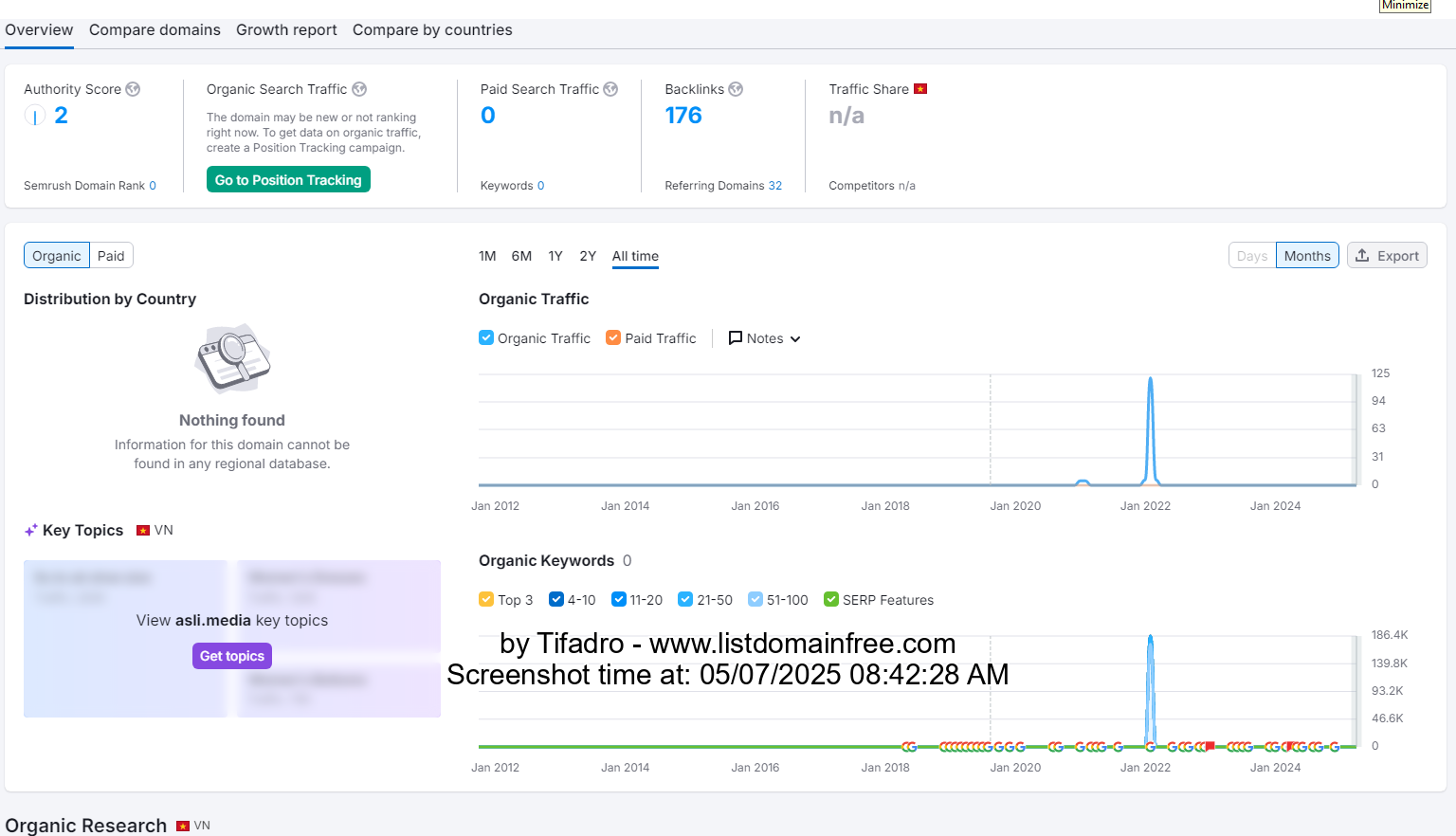The height and width of the screenshot is (836, 1456).
Task: Open Backlinks info icon
Action: pyautogui.click(x=736, y=89)
